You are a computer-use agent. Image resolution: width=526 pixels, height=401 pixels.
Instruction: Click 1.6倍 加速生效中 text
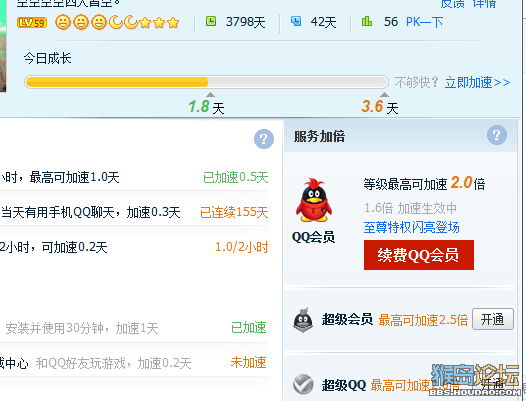pyautogui.click(x=411, y=208)
